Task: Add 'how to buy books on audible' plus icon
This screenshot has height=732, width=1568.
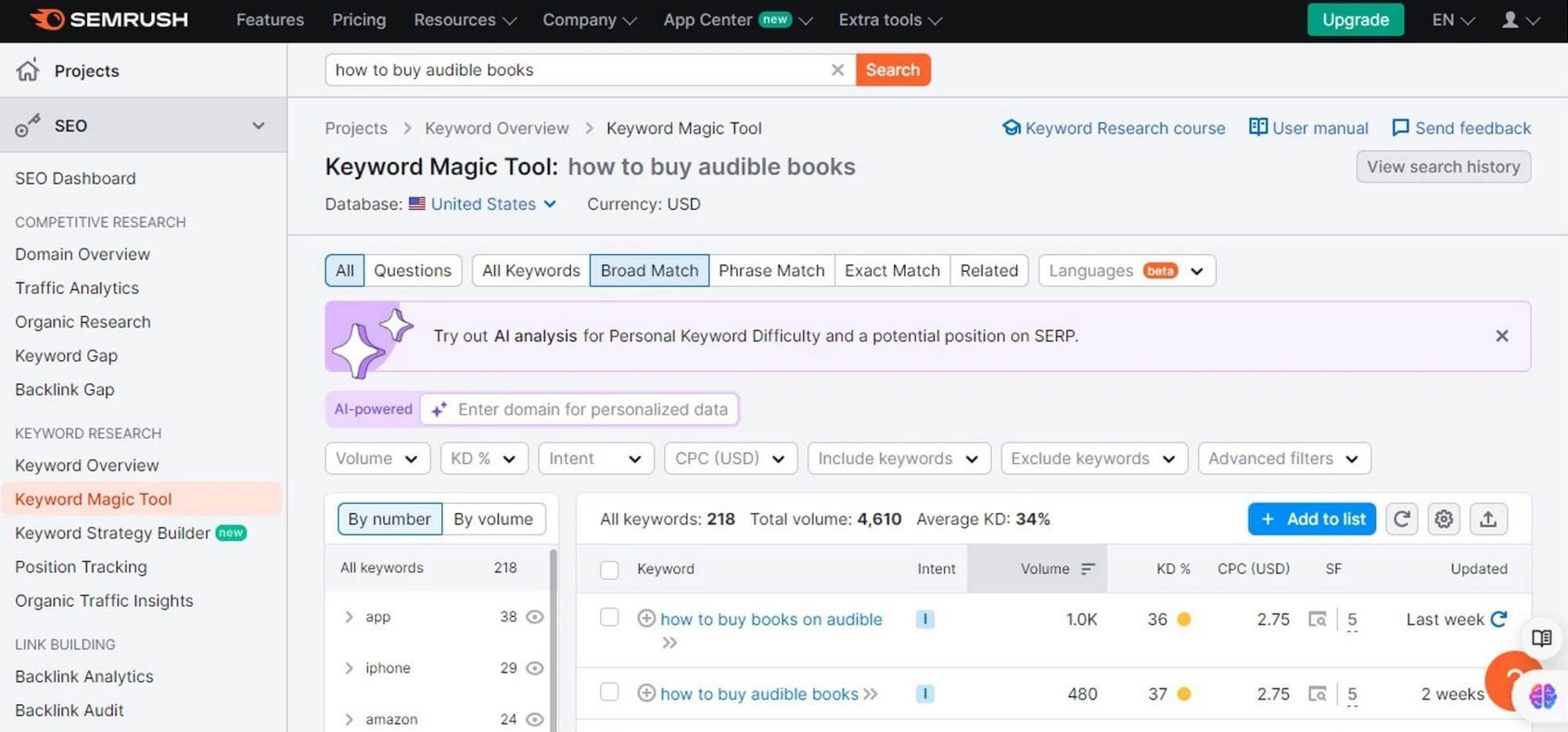Action: point(646,619)
